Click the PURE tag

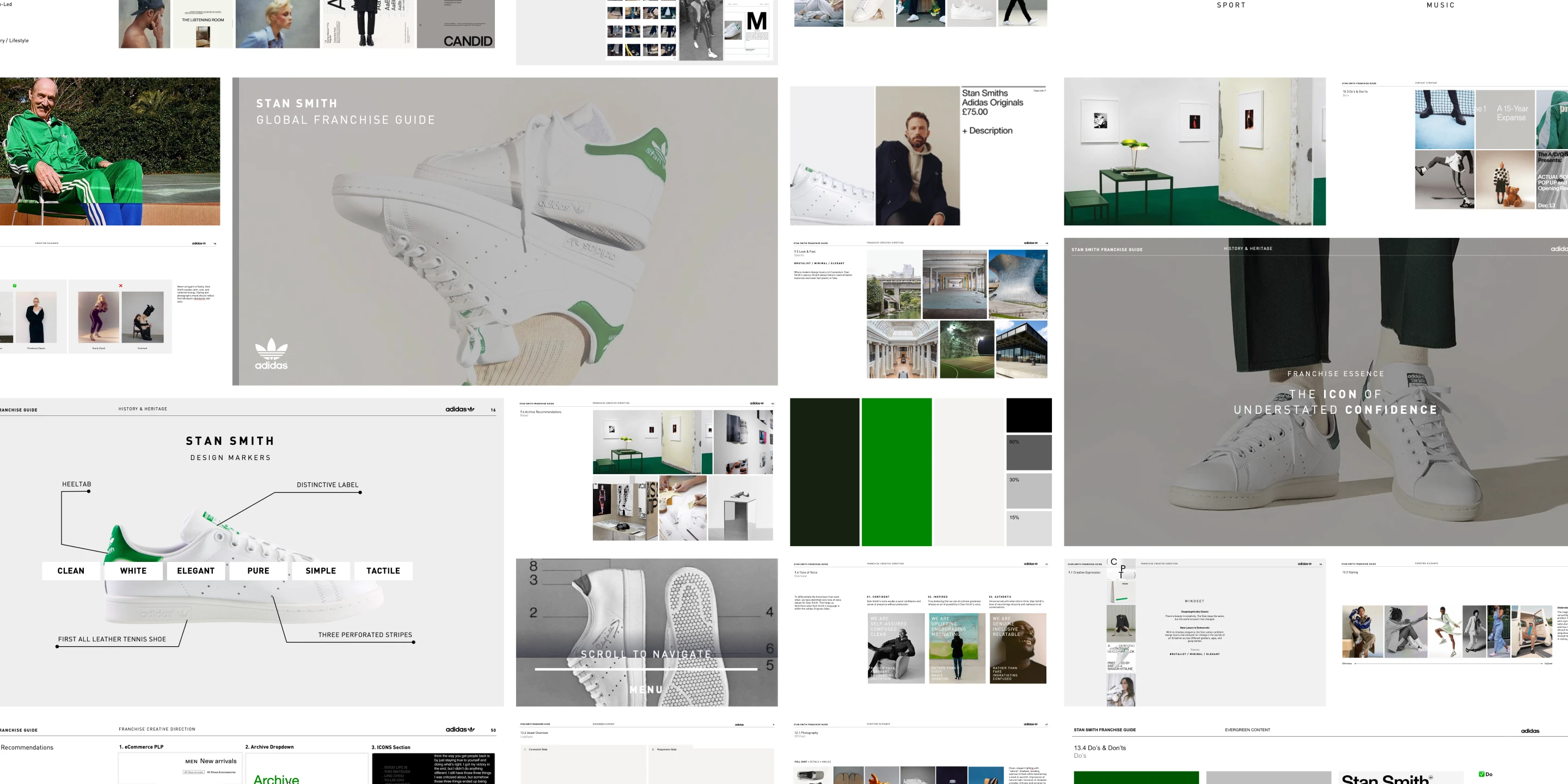(258, 571)
